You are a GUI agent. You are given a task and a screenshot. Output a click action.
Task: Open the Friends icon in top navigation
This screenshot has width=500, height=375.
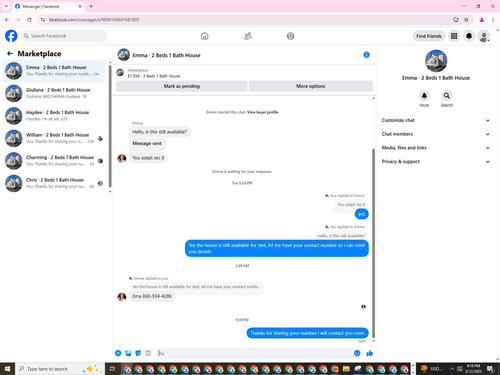(x=248, y=36)
